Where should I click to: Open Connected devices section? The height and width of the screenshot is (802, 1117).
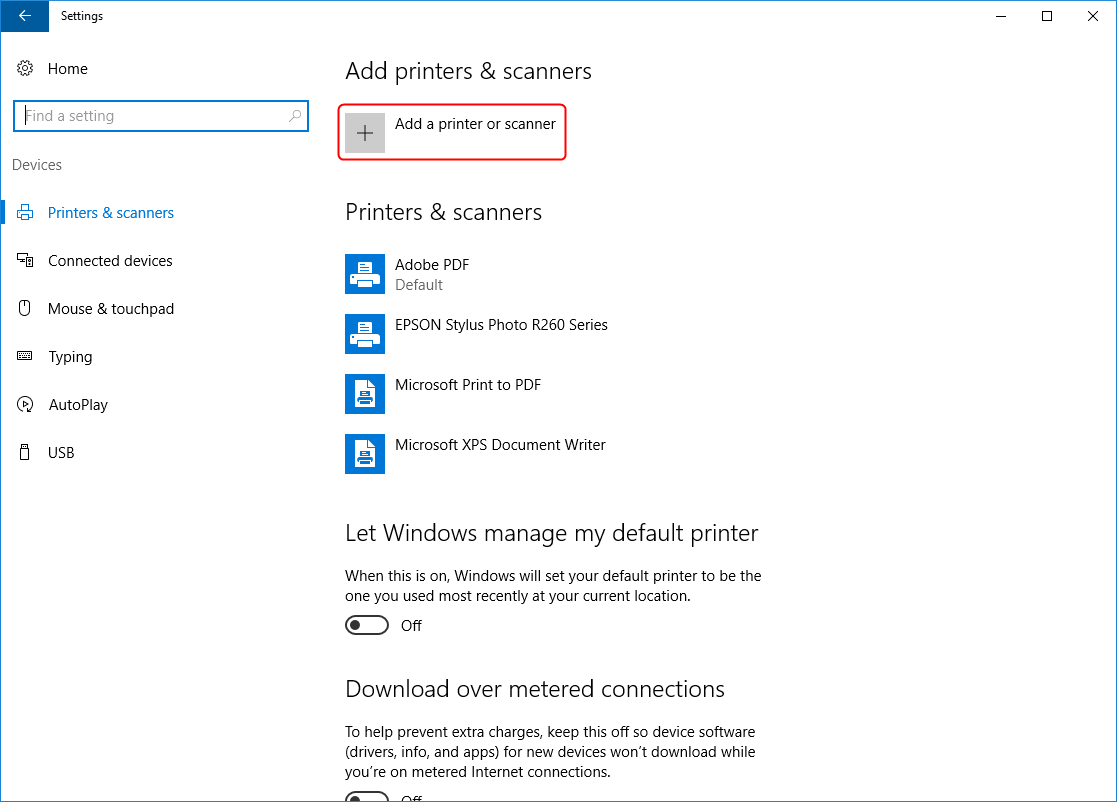pos(110,261)
